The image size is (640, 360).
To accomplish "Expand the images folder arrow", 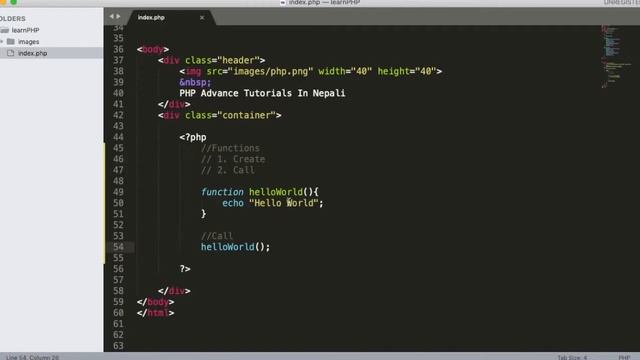I will 2,42.
